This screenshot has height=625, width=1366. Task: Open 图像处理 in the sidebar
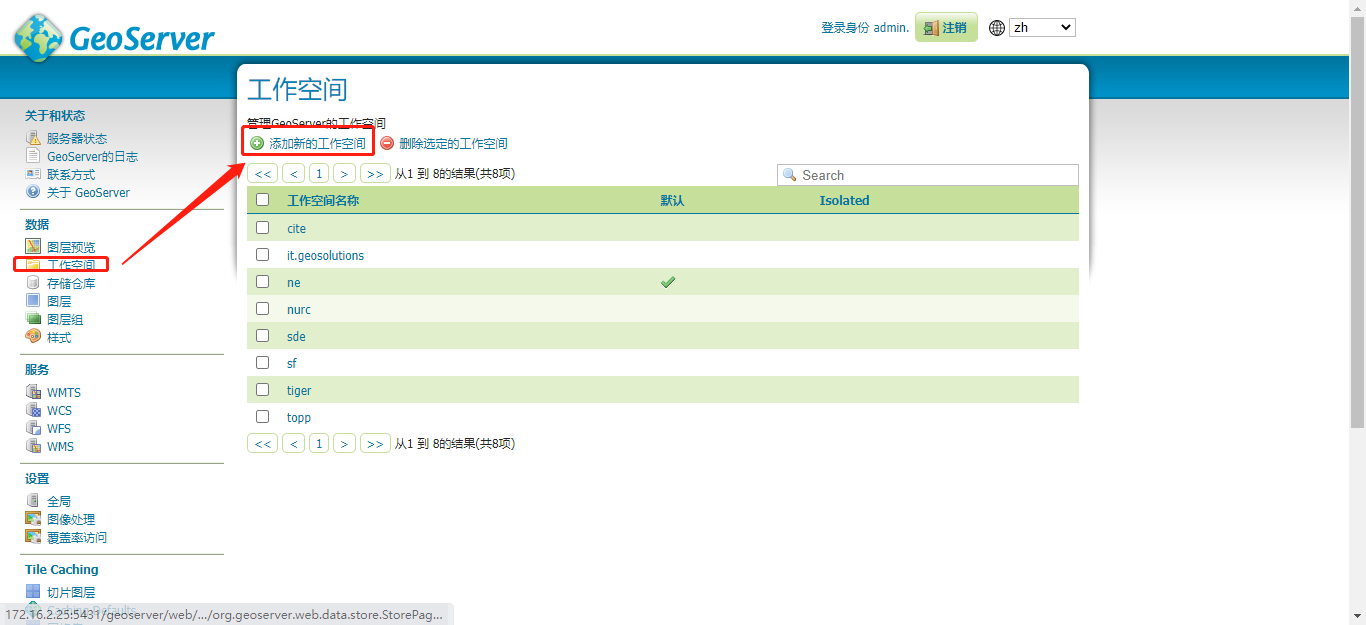click(71, 520)
